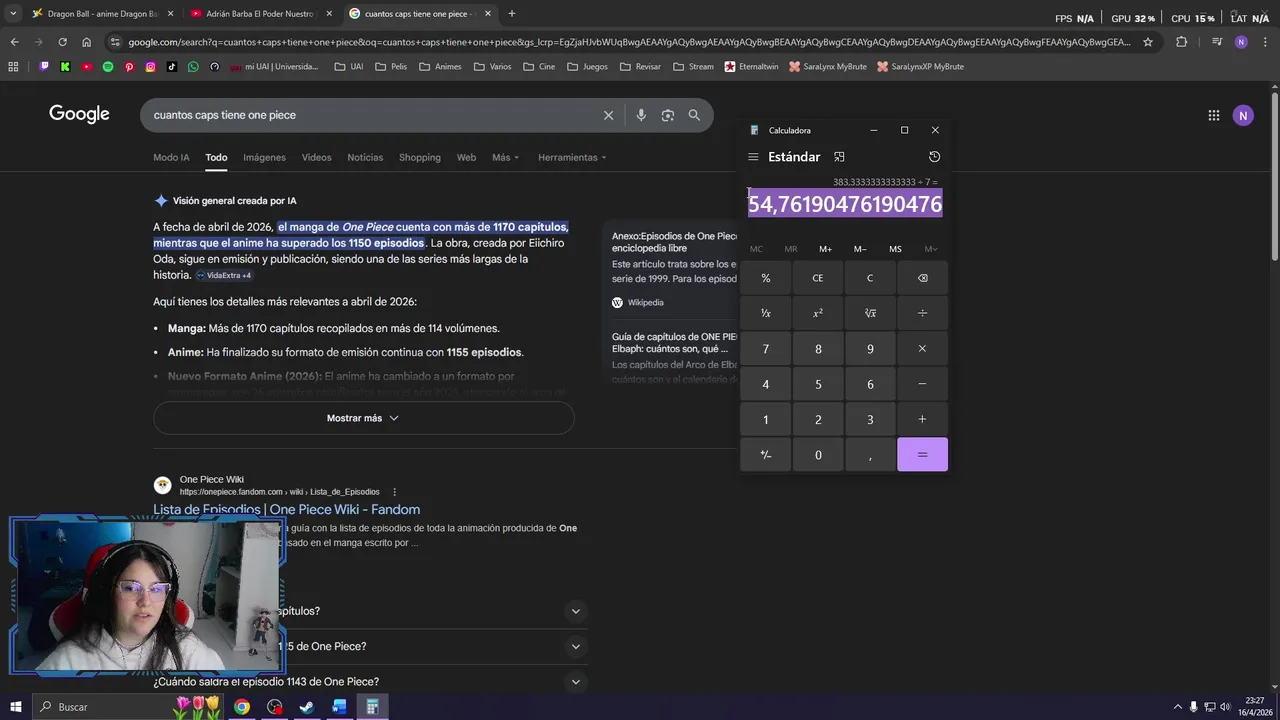Switch to the Modo IA tab

(171, 157)
